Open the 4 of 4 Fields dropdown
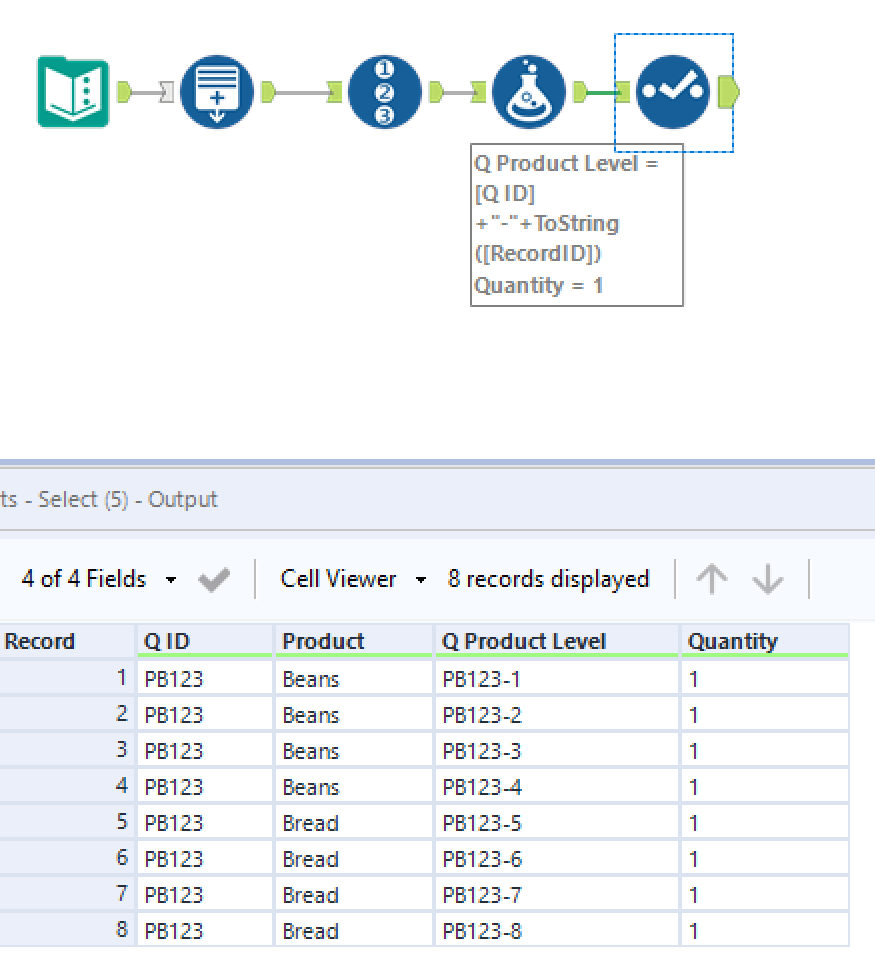 click(99, 579)
